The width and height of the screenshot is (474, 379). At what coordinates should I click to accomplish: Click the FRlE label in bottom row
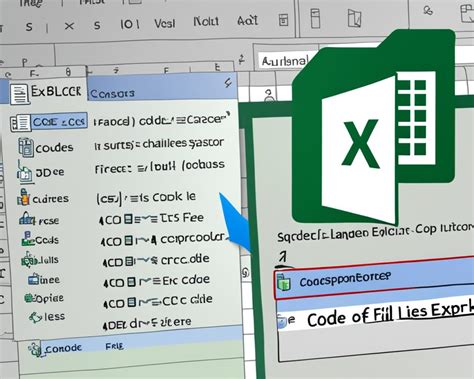(114, 346)
